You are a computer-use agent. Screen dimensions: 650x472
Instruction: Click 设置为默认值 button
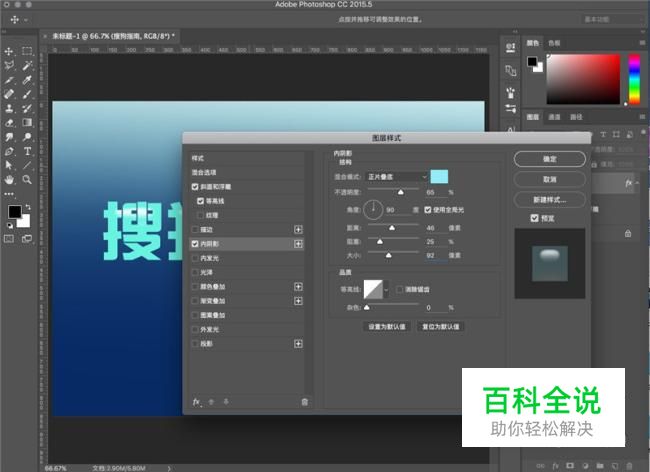point(387,327)
